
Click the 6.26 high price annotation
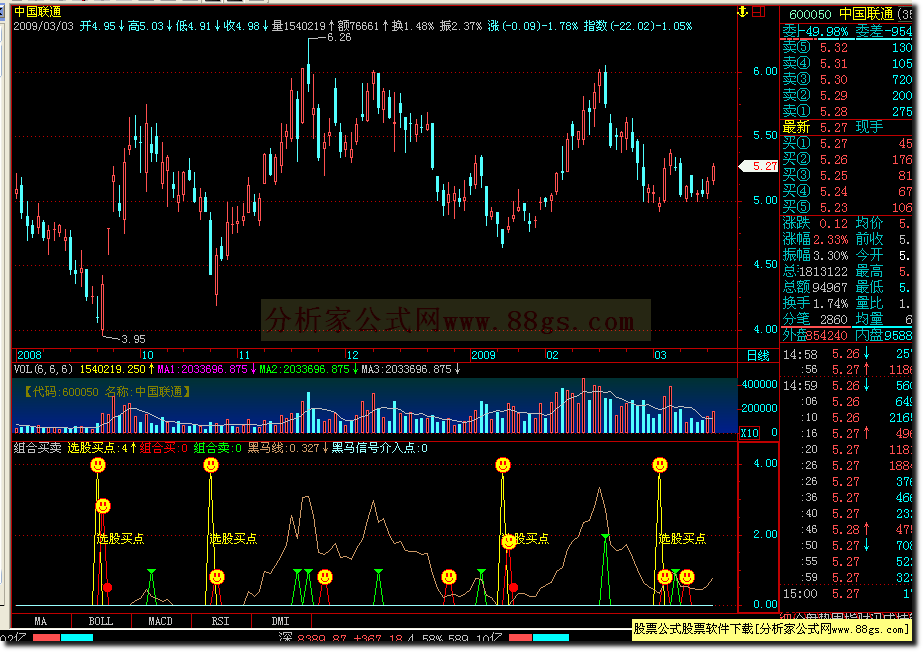click(x=339, y=38)
